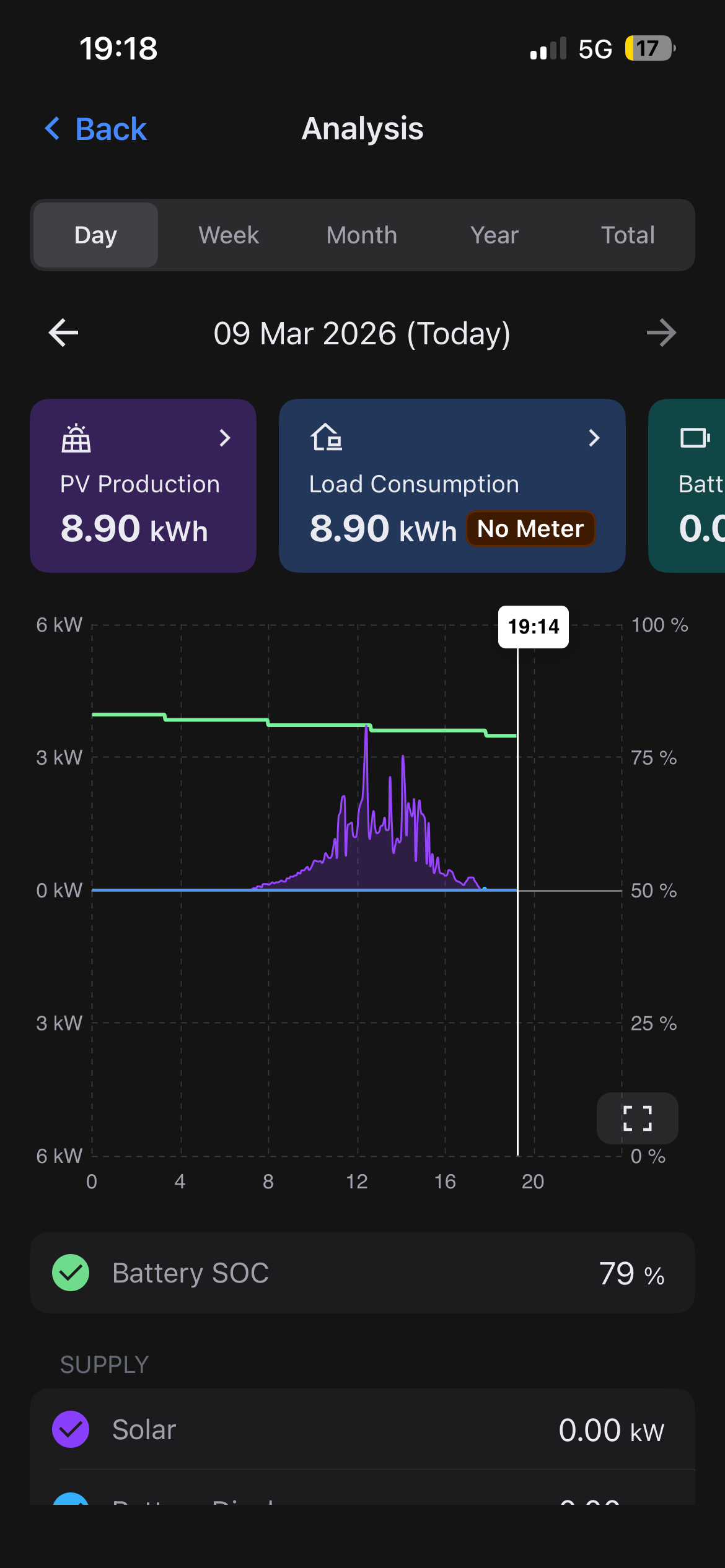Tap the No Meter badge
Viewport: 725px width, 1568px height.
pos(530,529)
